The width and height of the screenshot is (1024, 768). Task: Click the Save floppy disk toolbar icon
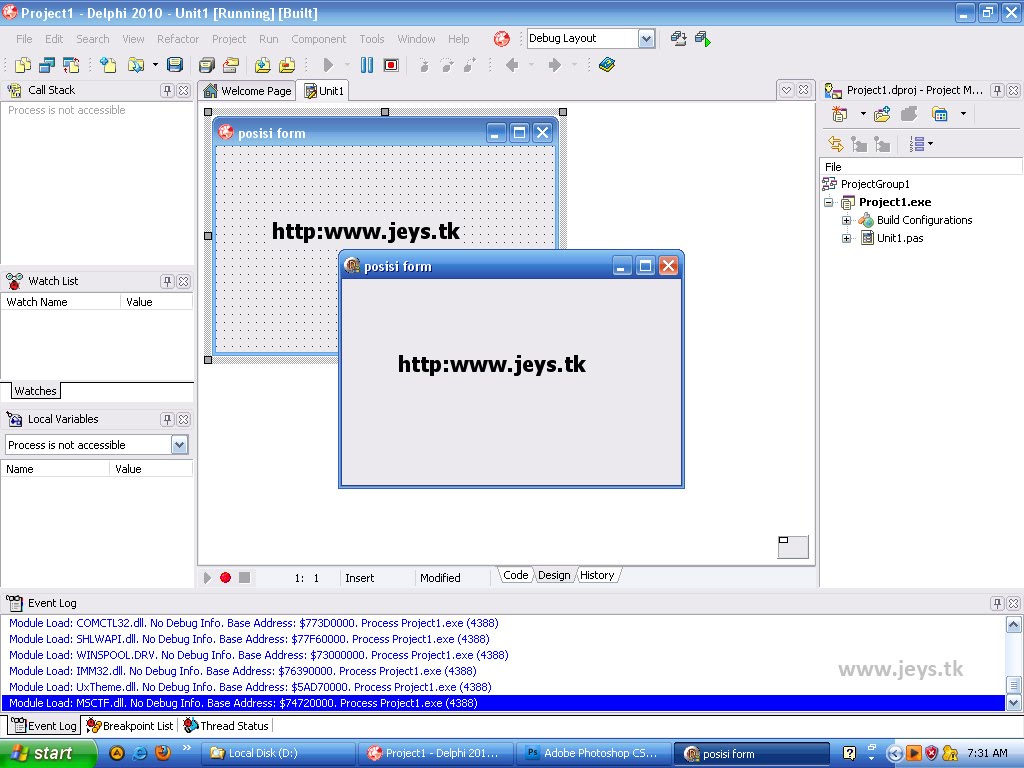click(x=174, y=65)
